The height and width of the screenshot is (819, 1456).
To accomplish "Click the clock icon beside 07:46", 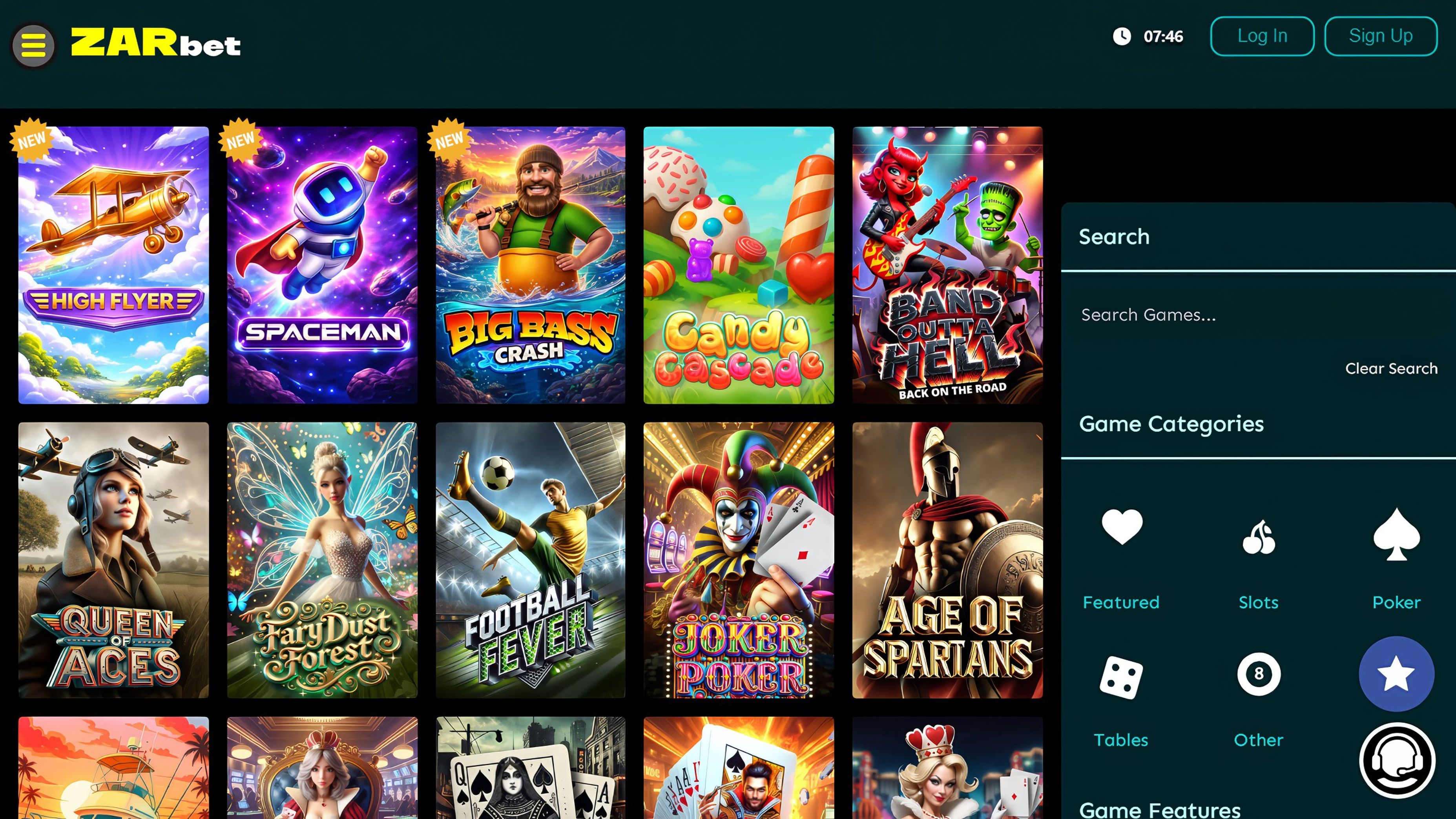I will (x=1122, y=36).
